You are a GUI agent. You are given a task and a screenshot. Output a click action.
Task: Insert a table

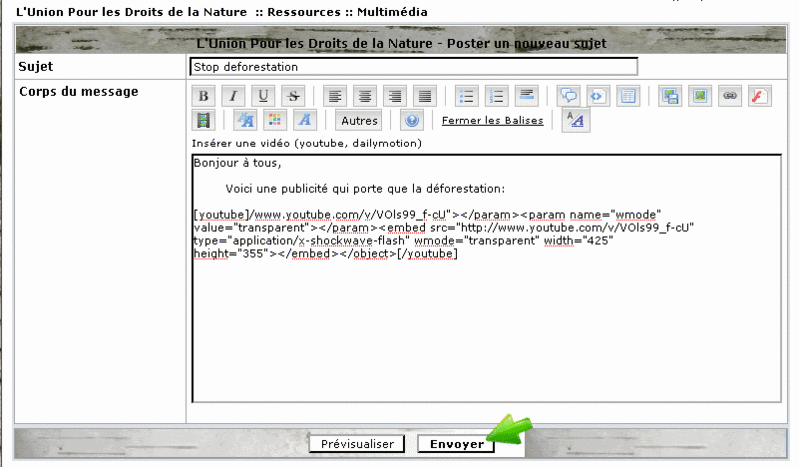click(x=628, y=96)
